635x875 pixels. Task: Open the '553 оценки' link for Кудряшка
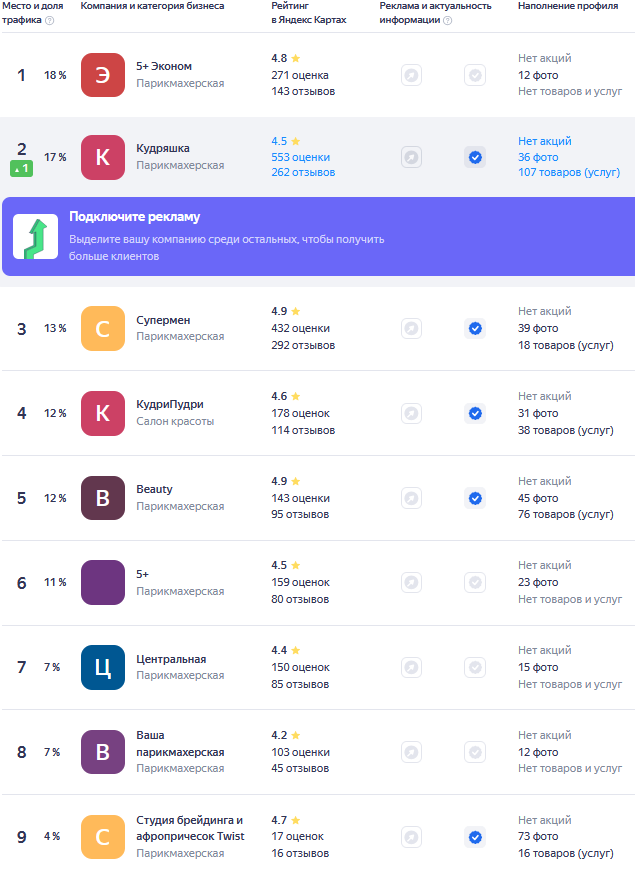301,157
